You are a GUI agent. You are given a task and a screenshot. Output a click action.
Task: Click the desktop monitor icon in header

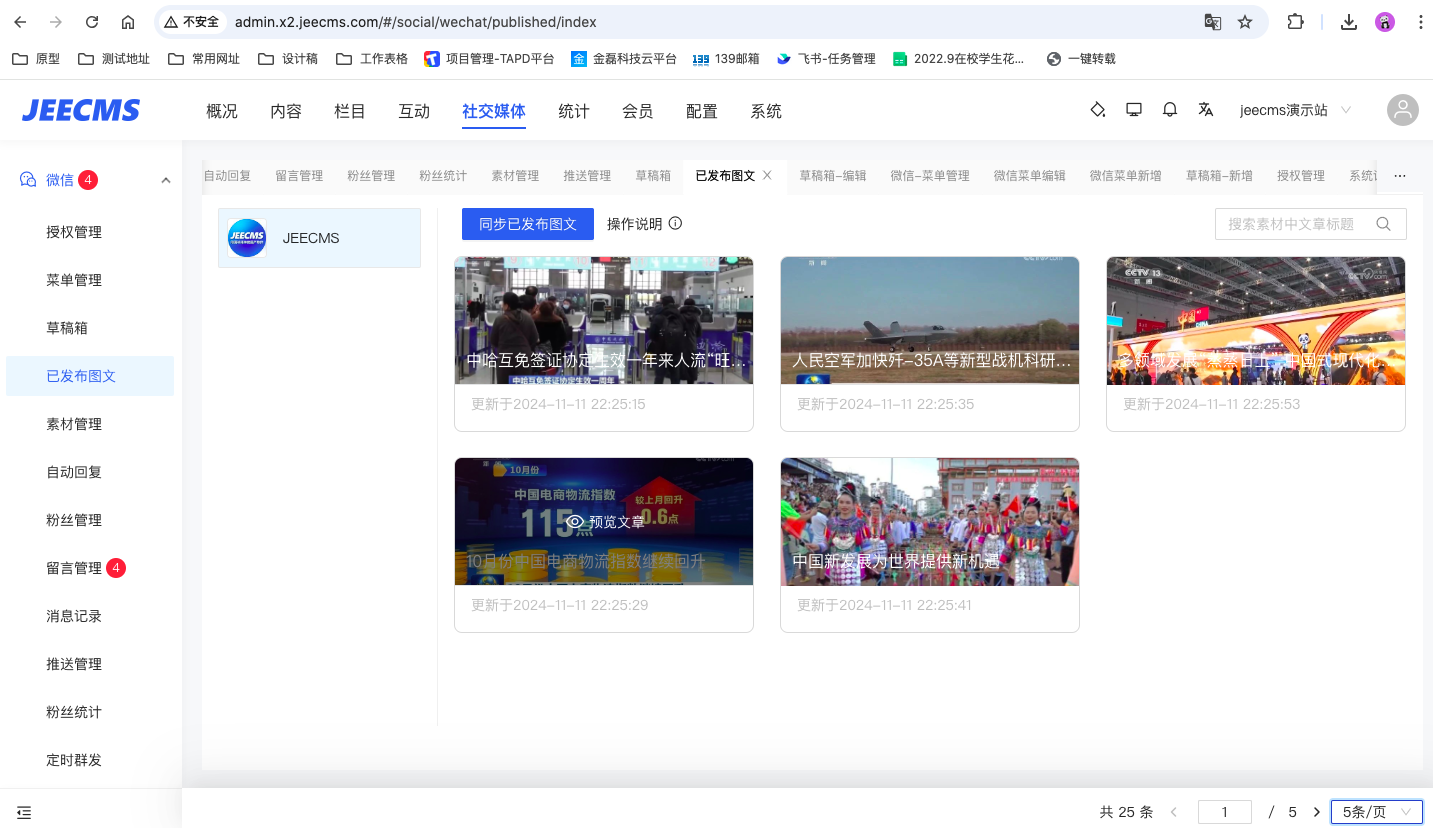[x=1133, y=110]
